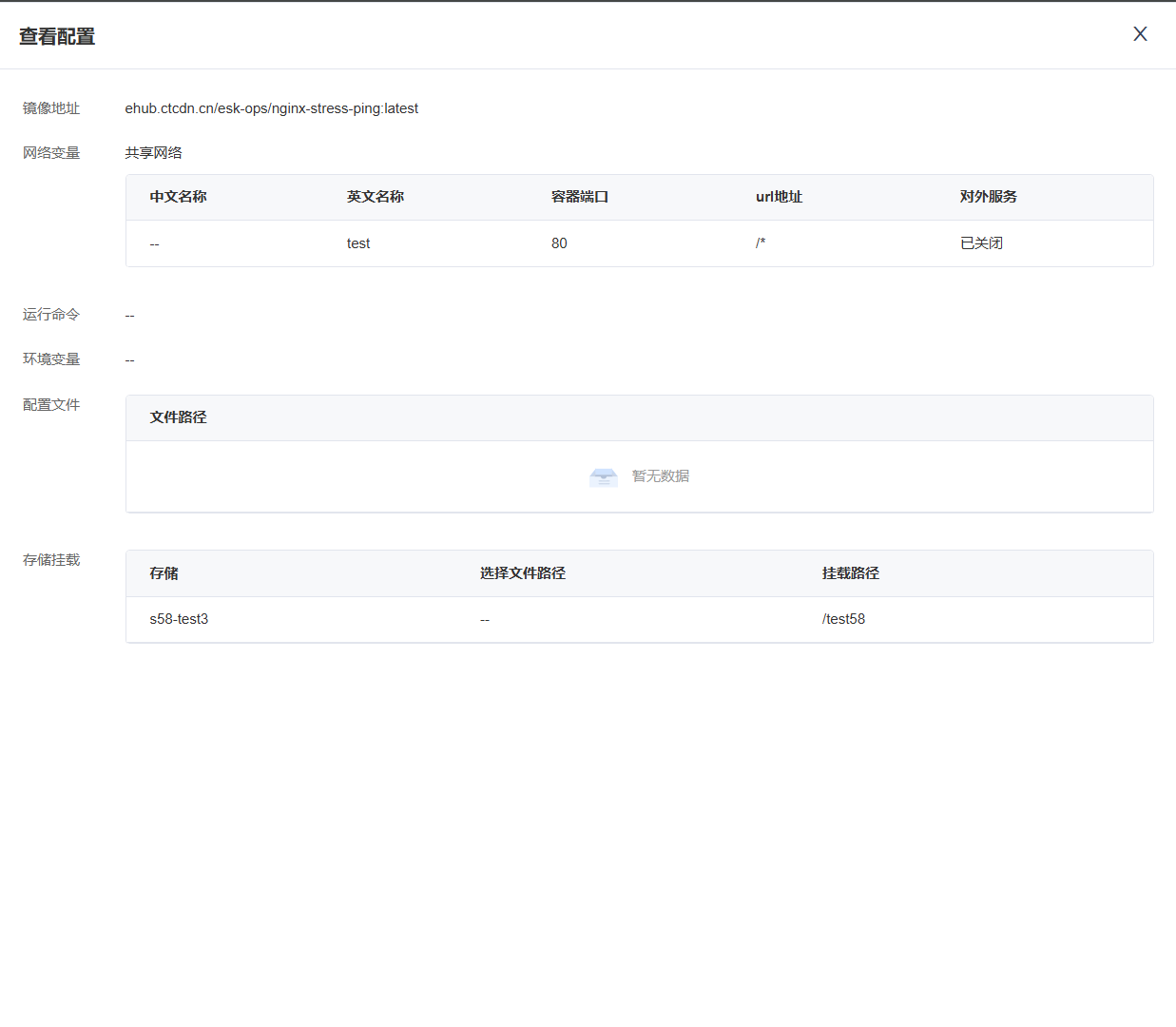This screenshot has width=1176, height=1027.
Task: Click the 文件路径 column header
Action: tap(178, 417)
